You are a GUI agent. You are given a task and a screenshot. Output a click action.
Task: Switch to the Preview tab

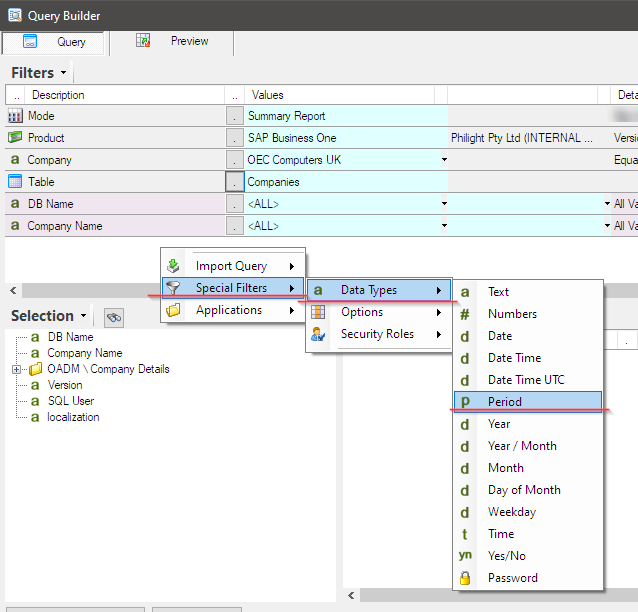(172, 42)
